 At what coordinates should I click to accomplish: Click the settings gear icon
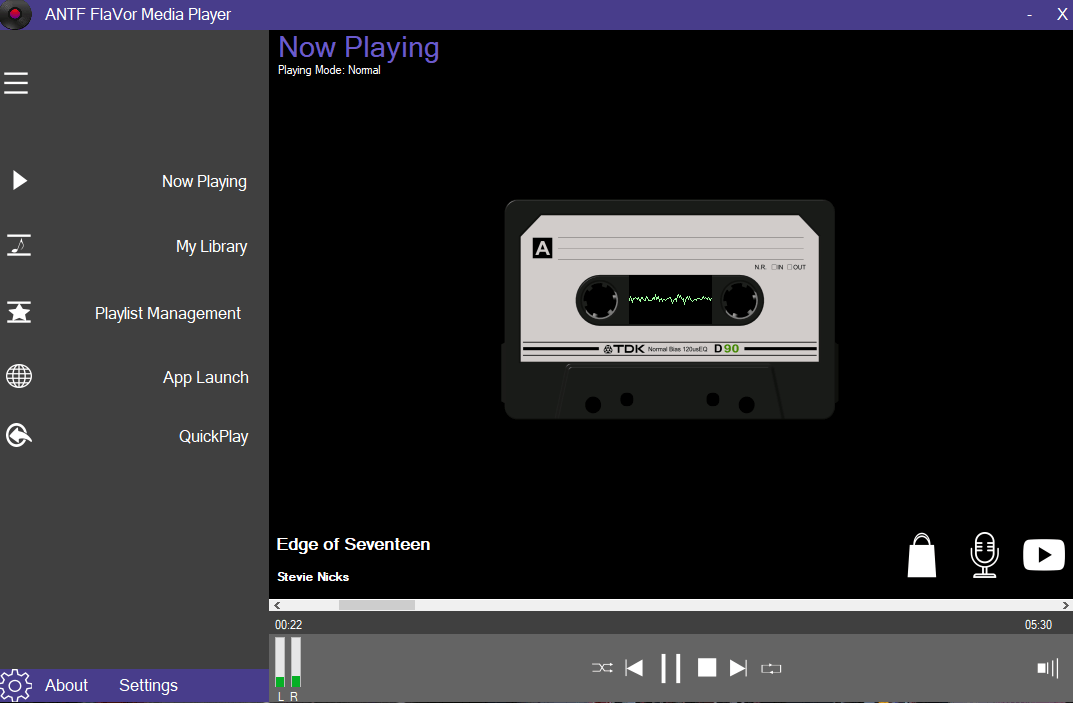(16, 685)
